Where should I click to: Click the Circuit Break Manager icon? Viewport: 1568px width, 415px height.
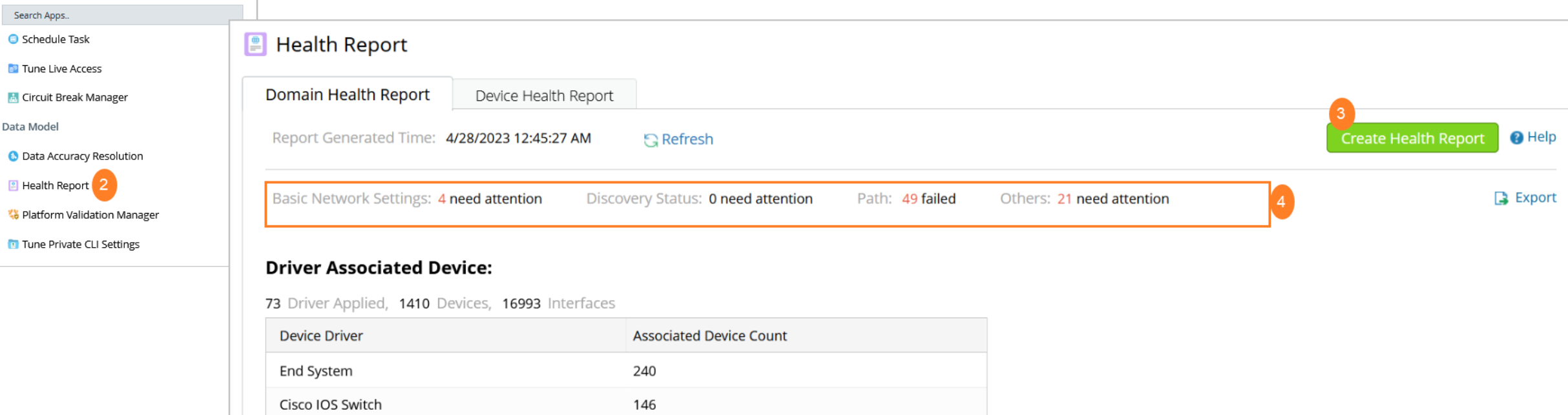point(13,97)
